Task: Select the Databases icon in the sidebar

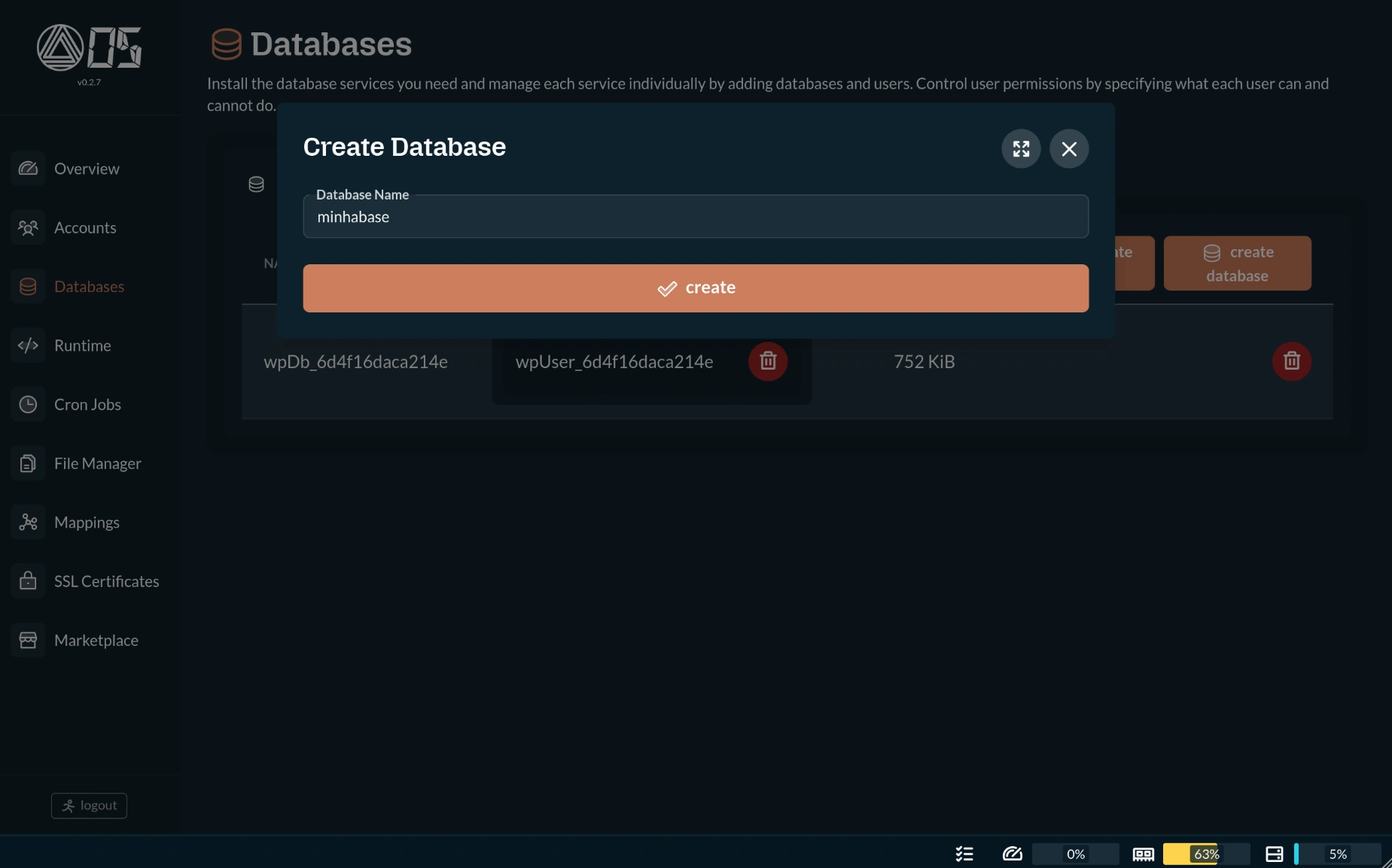Action: (x=28, y=286)
